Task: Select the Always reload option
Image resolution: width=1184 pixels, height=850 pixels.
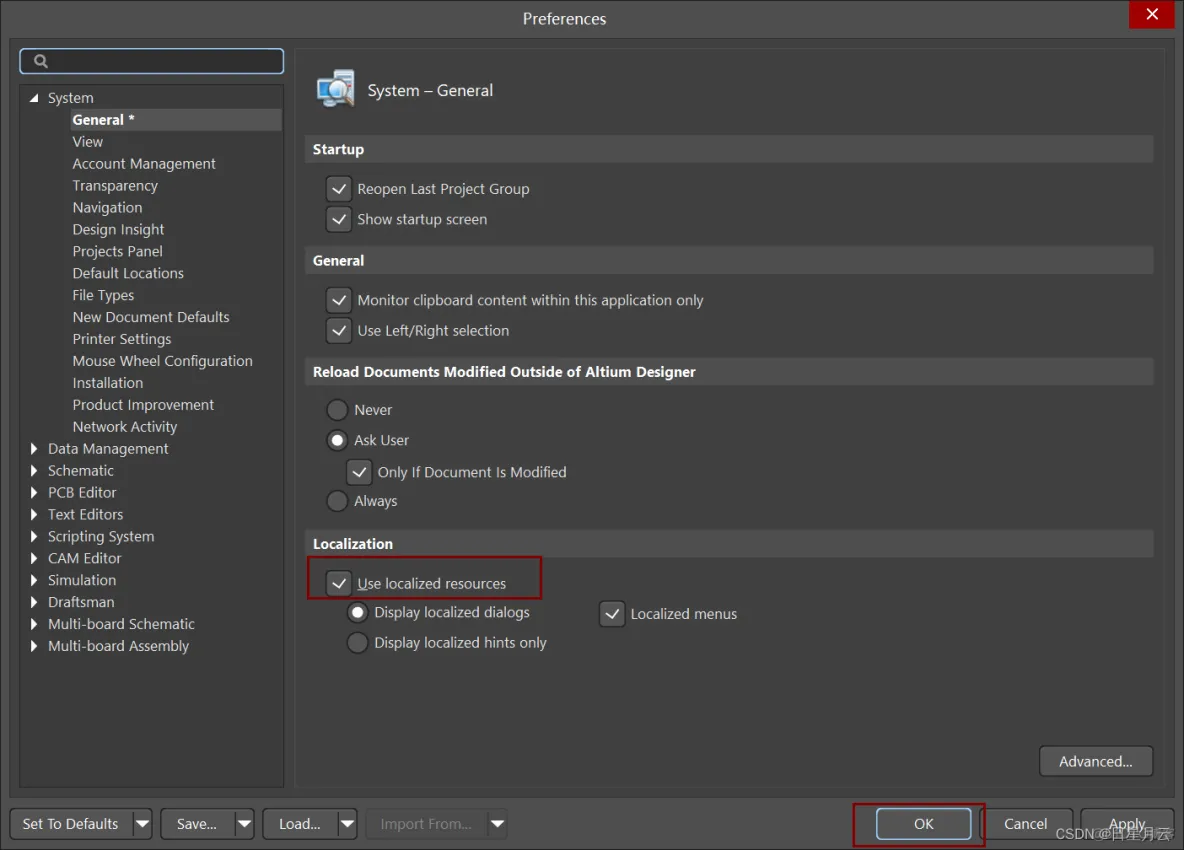Action: (x=337, y=500)
